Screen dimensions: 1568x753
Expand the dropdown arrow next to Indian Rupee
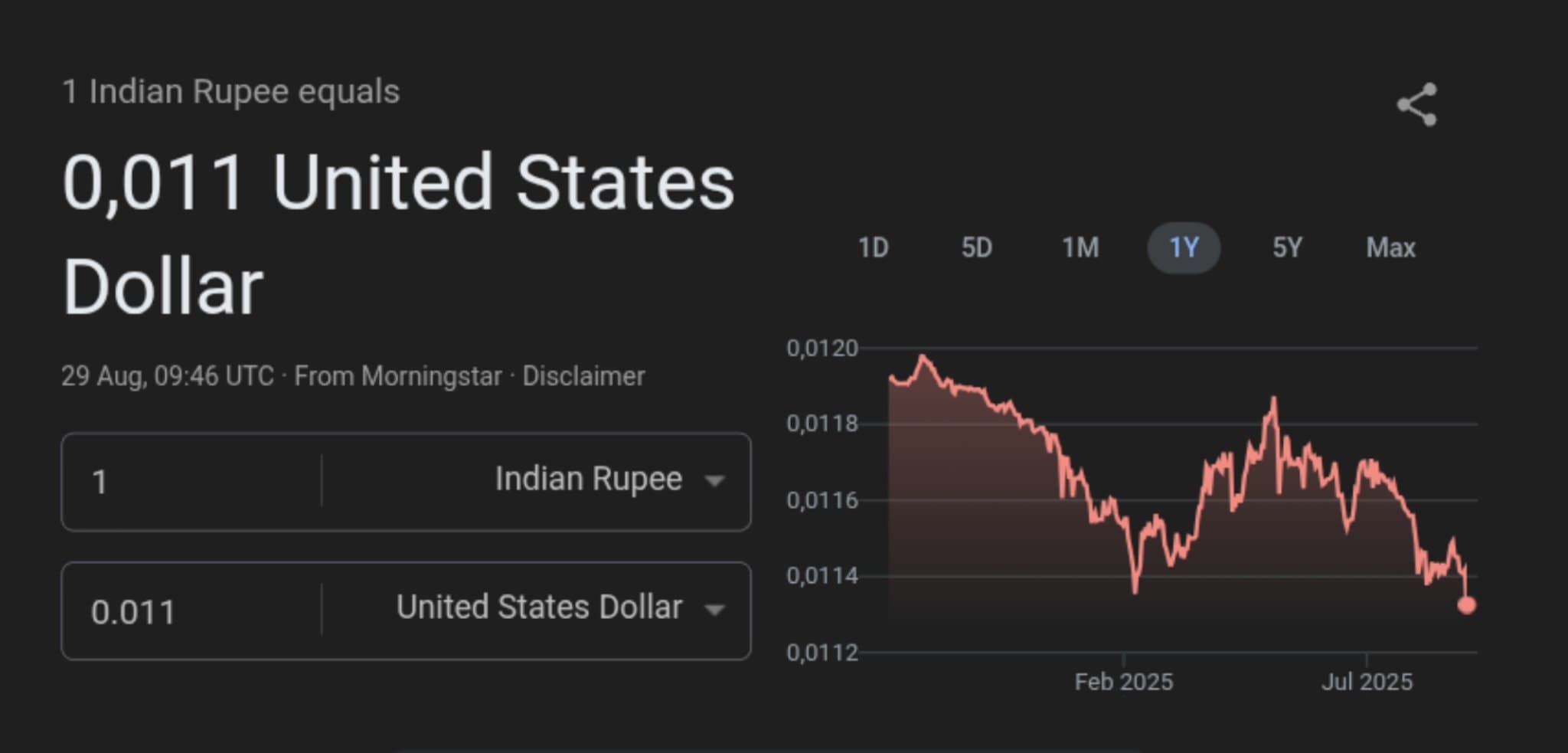click(715, 481)
